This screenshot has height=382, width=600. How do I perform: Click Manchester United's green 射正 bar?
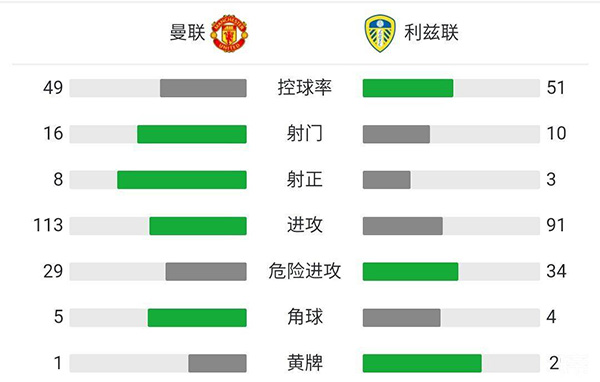[182, 180]
